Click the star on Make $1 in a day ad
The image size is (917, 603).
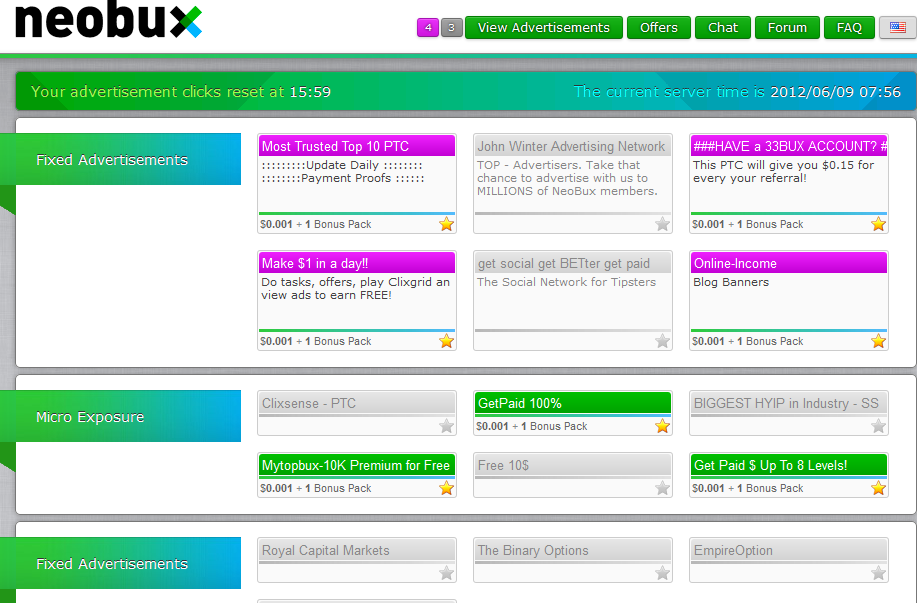click(x=447, y=341)
